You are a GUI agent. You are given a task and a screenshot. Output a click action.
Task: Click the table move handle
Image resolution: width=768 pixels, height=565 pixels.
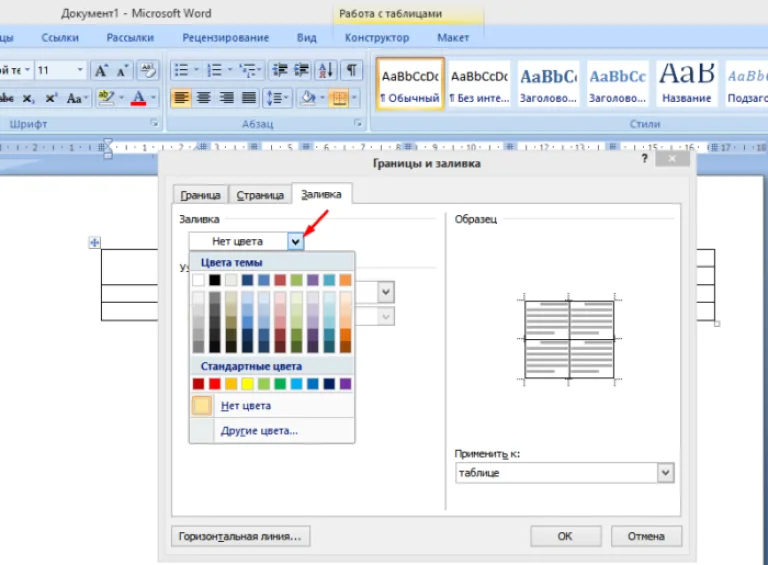click(95, 242)
